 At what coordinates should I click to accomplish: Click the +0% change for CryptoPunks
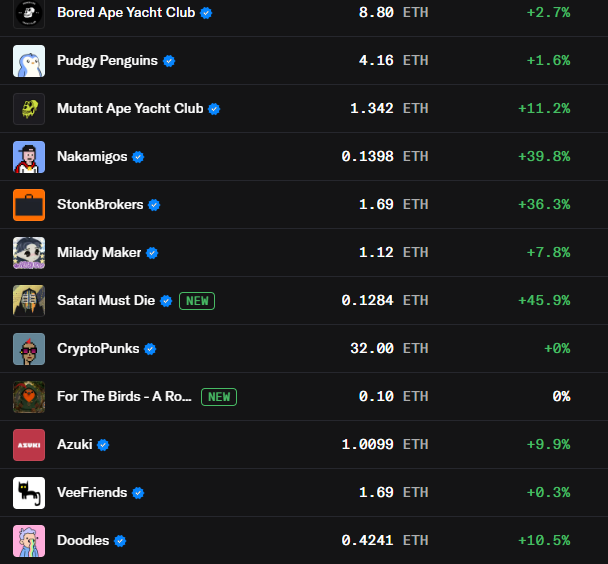click(x=557, y=349)
